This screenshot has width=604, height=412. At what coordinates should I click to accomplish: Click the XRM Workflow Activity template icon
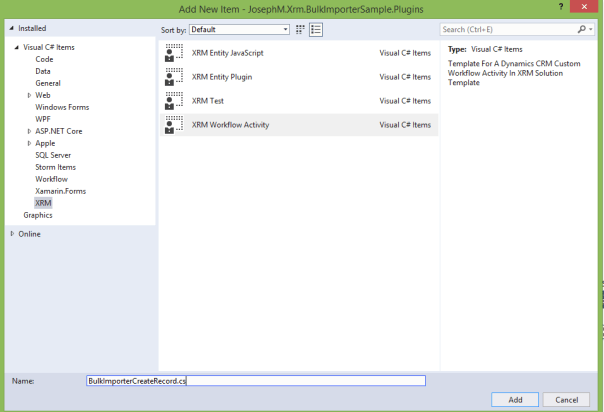174,125
